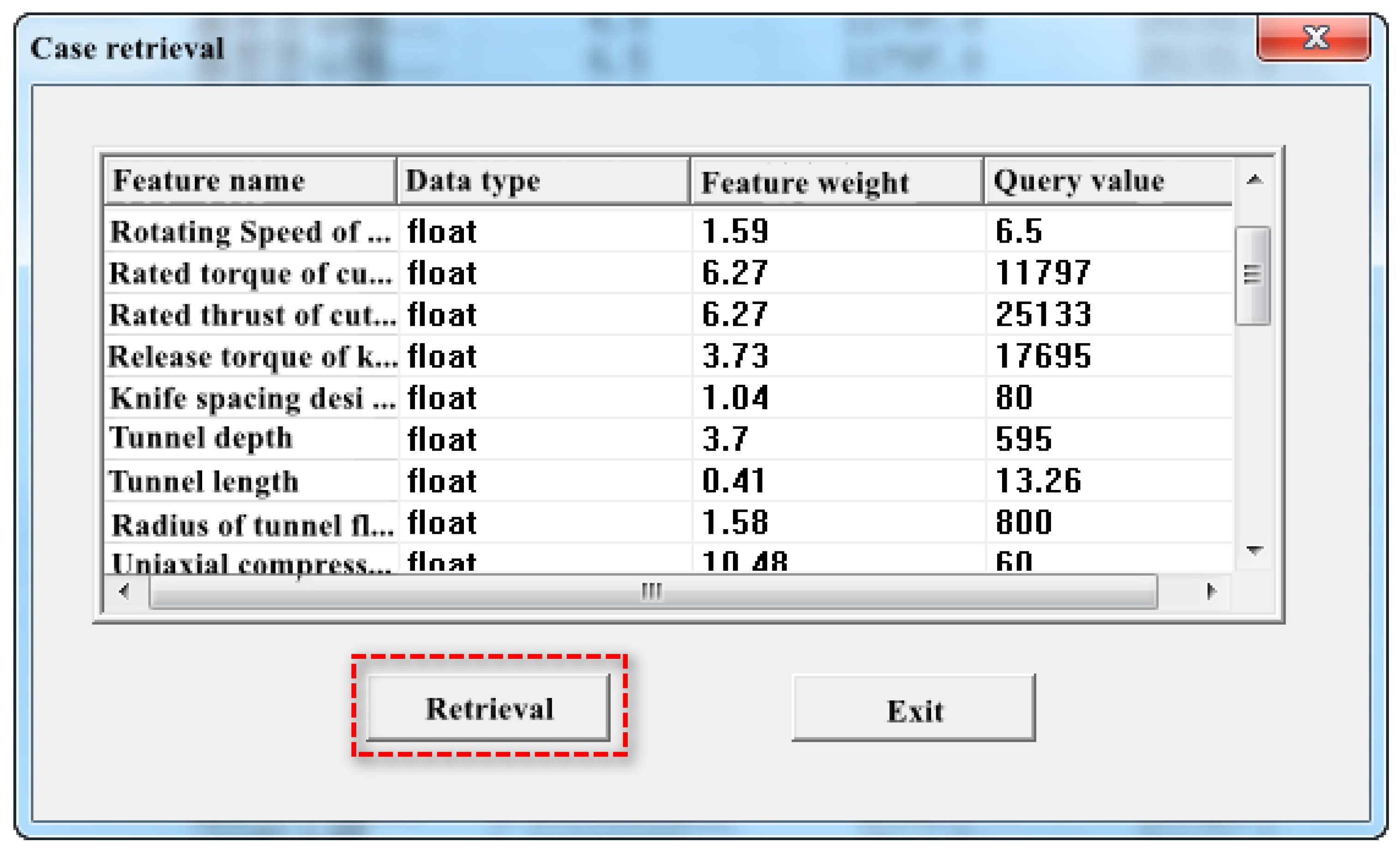This screenshot has height=854, width=1400.
Task: Click horizontal scrollbar right arrow
Action: coord(1210,591)
